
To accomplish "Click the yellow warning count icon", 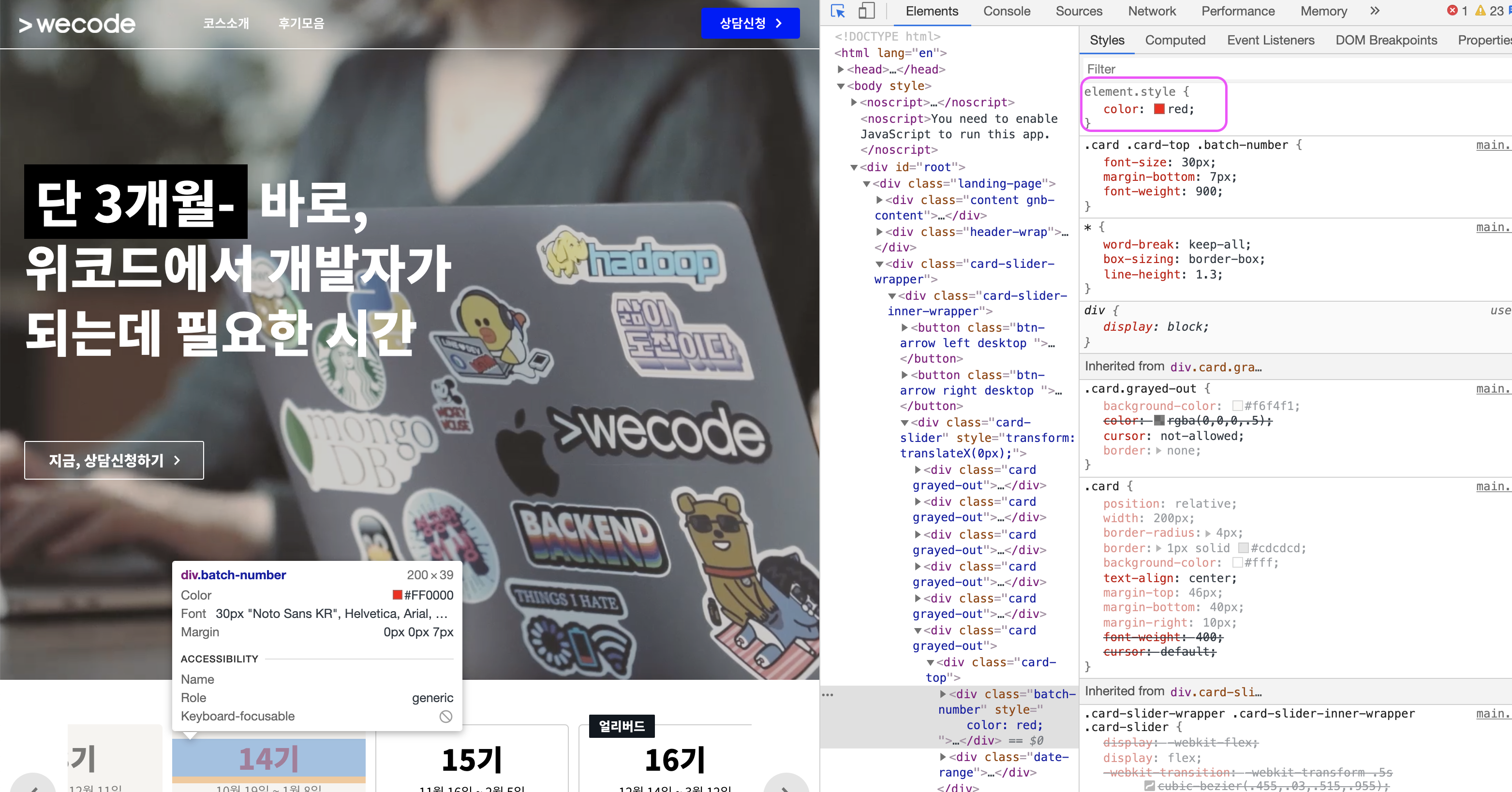I will point(1480,11).
